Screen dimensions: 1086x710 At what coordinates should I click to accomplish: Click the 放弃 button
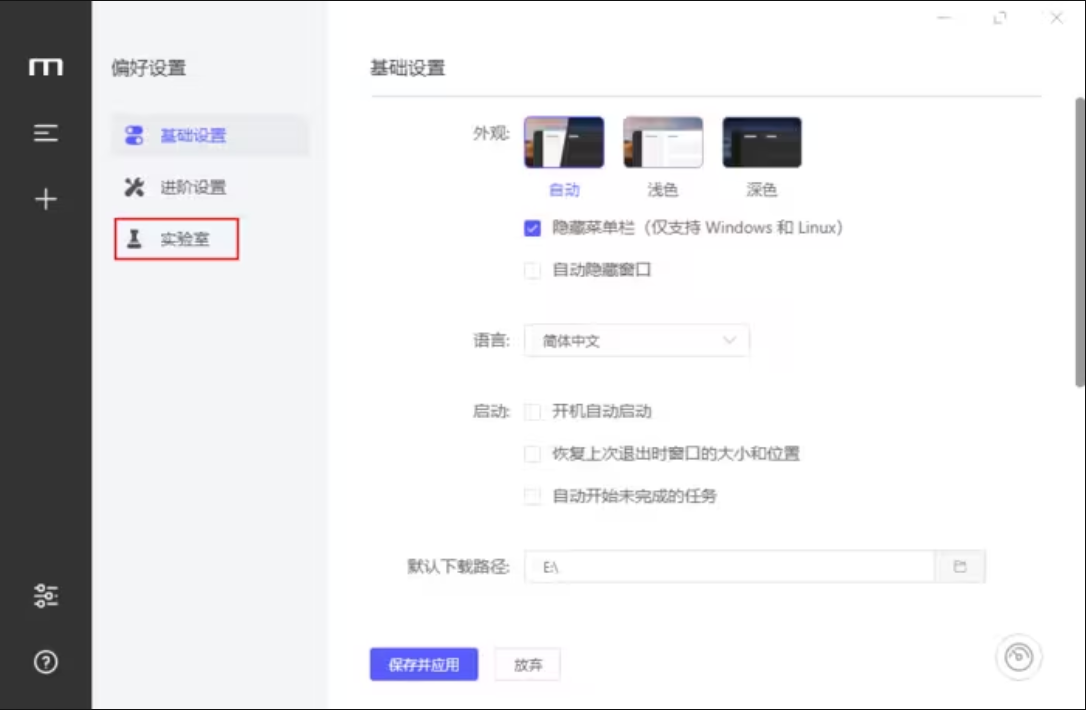528,664
